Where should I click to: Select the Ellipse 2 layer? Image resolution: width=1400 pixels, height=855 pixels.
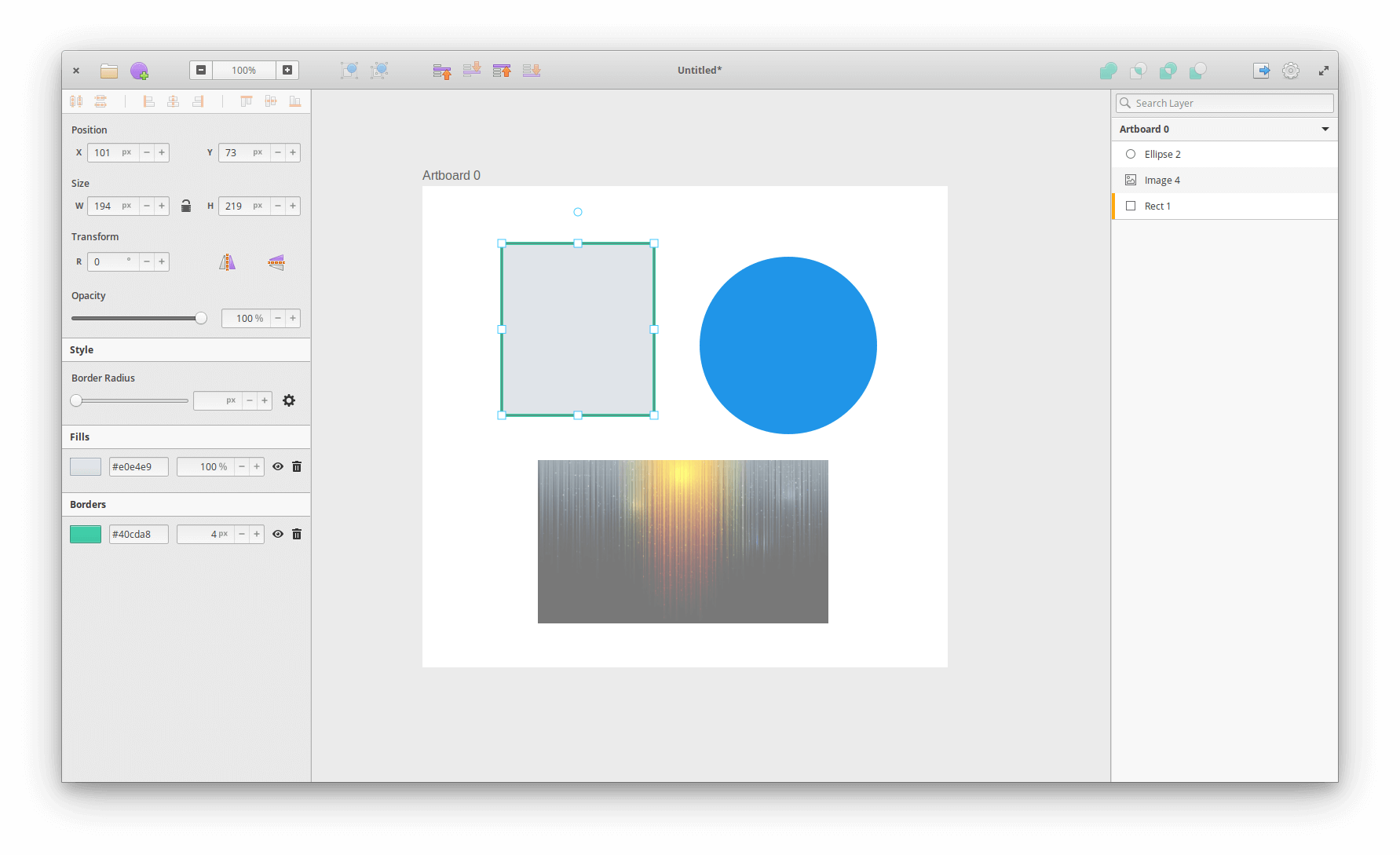tap(1163, 154)
